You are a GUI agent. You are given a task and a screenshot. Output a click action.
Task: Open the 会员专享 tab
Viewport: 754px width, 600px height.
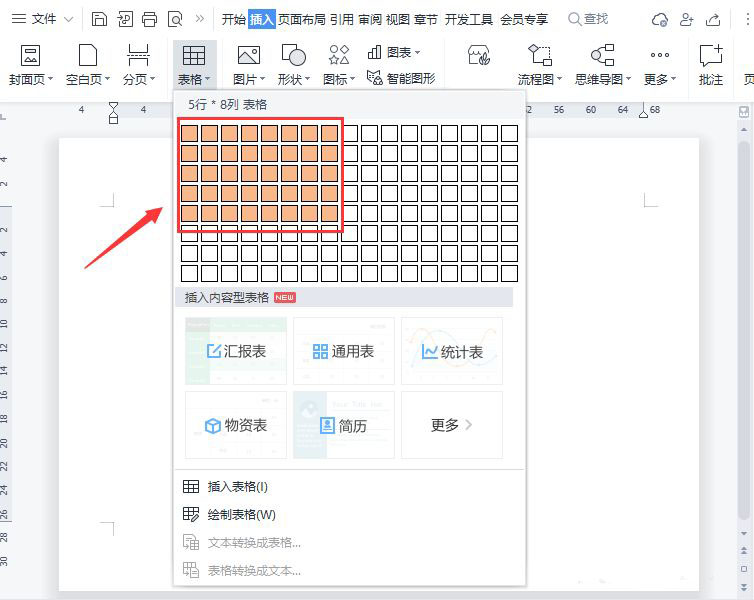point(524,19)
